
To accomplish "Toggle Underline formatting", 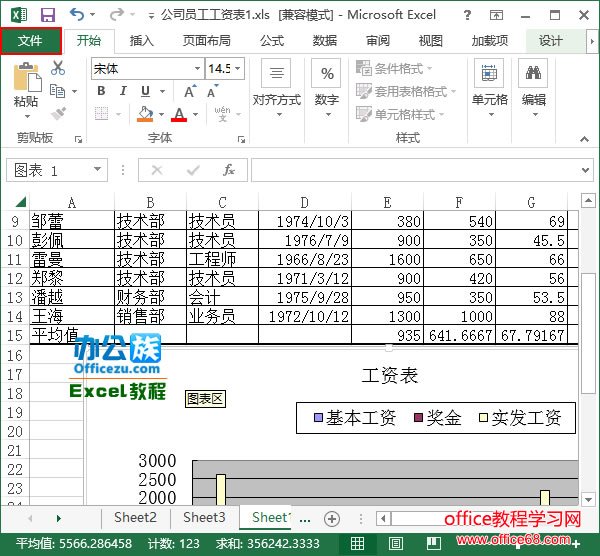I will click(145, 91).
